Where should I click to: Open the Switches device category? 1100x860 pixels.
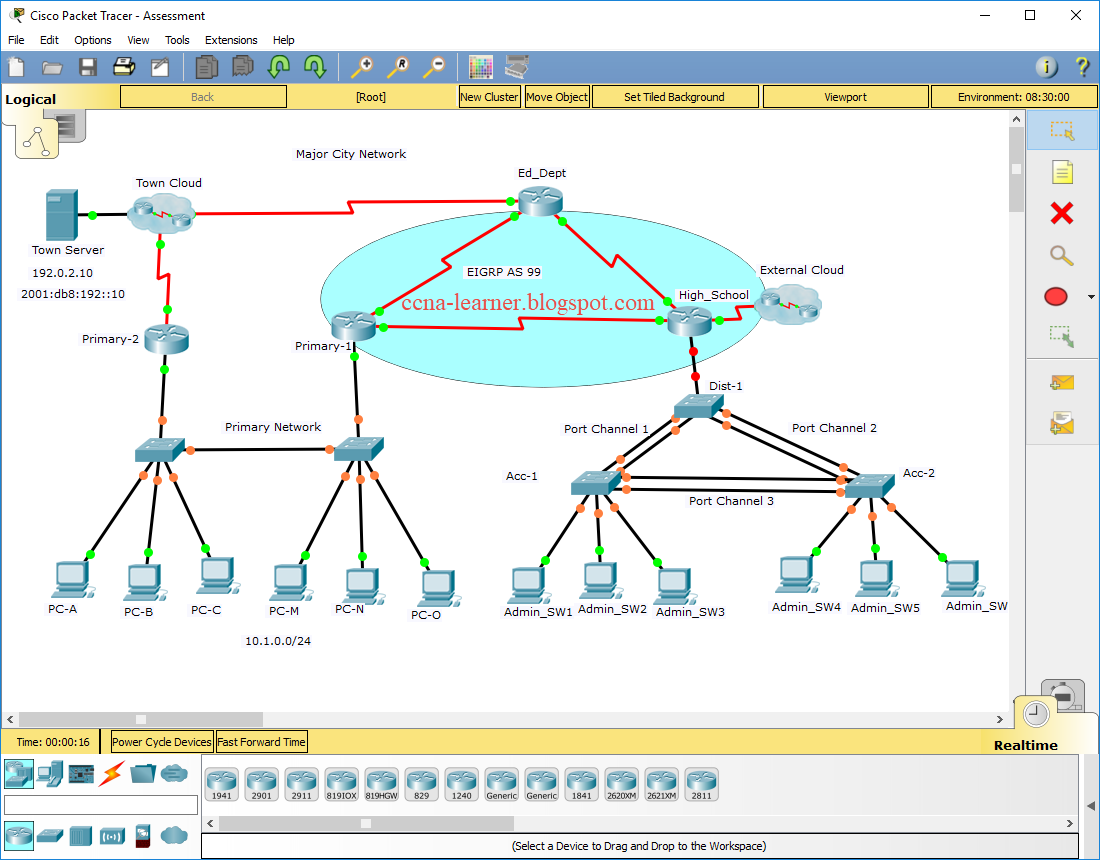(x=48, y=836)
